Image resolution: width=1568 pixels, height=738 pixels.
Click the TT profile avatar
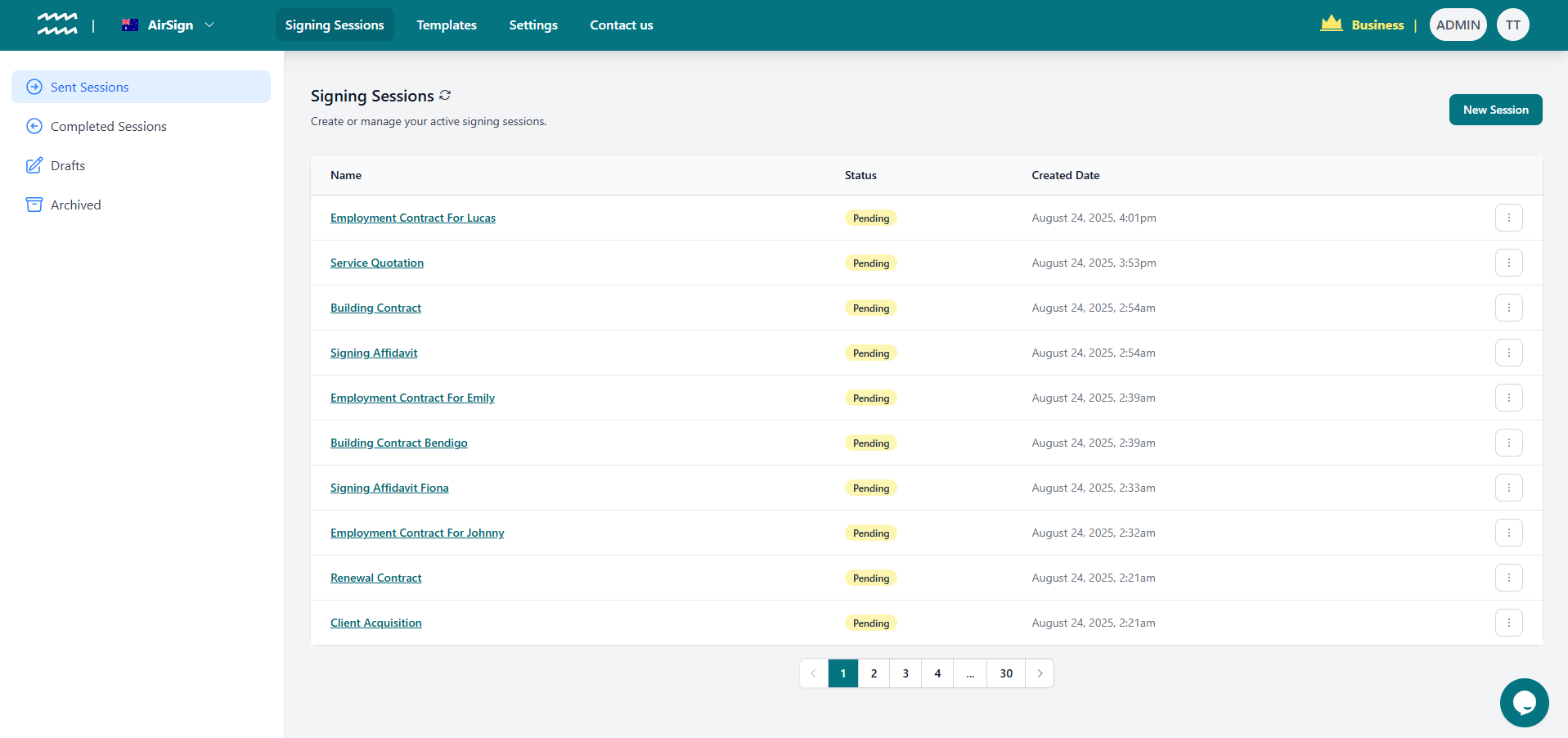(x=1512, y=24)
